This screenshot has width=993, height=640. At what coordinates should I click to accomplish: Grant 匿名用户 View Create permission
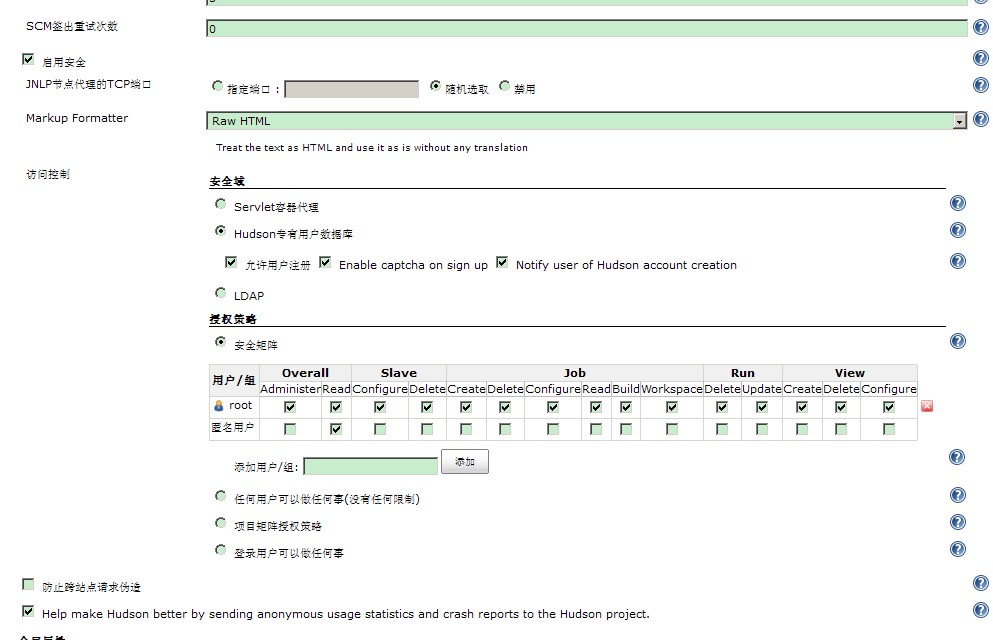click(802, 429)
